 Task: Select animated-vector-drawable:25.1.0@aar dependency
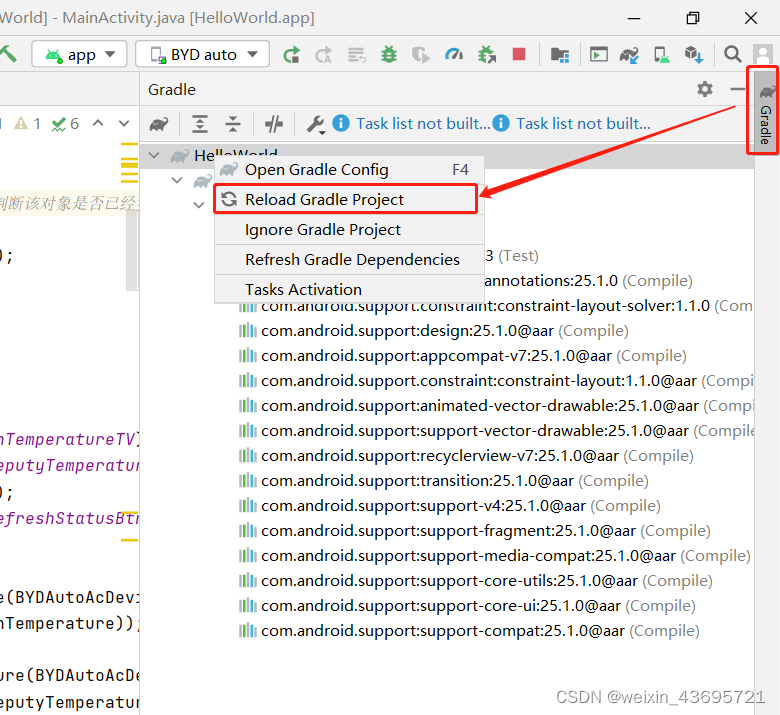496,406
